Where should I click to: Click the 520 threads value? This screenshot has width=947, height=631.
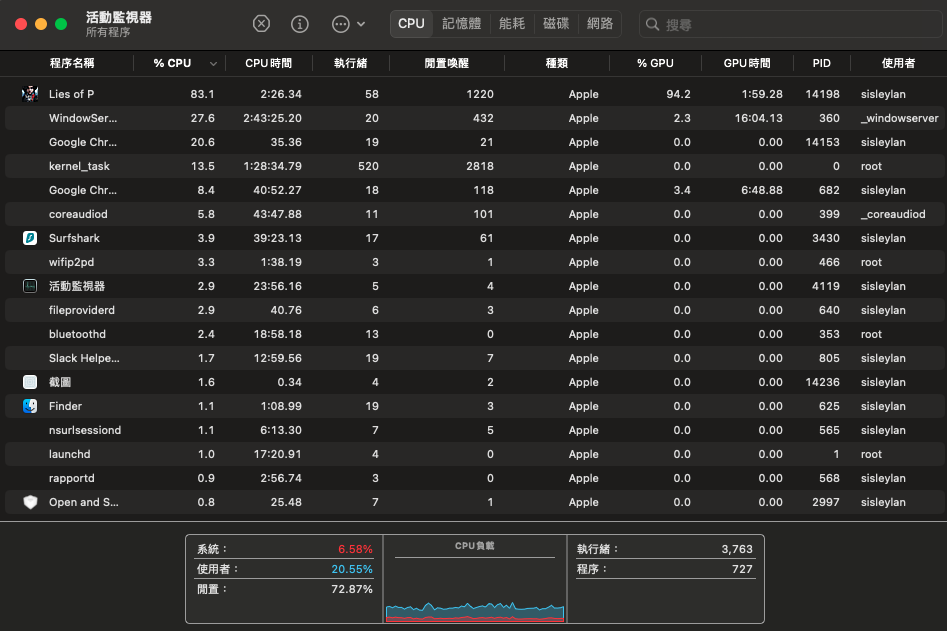tap(368, 166)
